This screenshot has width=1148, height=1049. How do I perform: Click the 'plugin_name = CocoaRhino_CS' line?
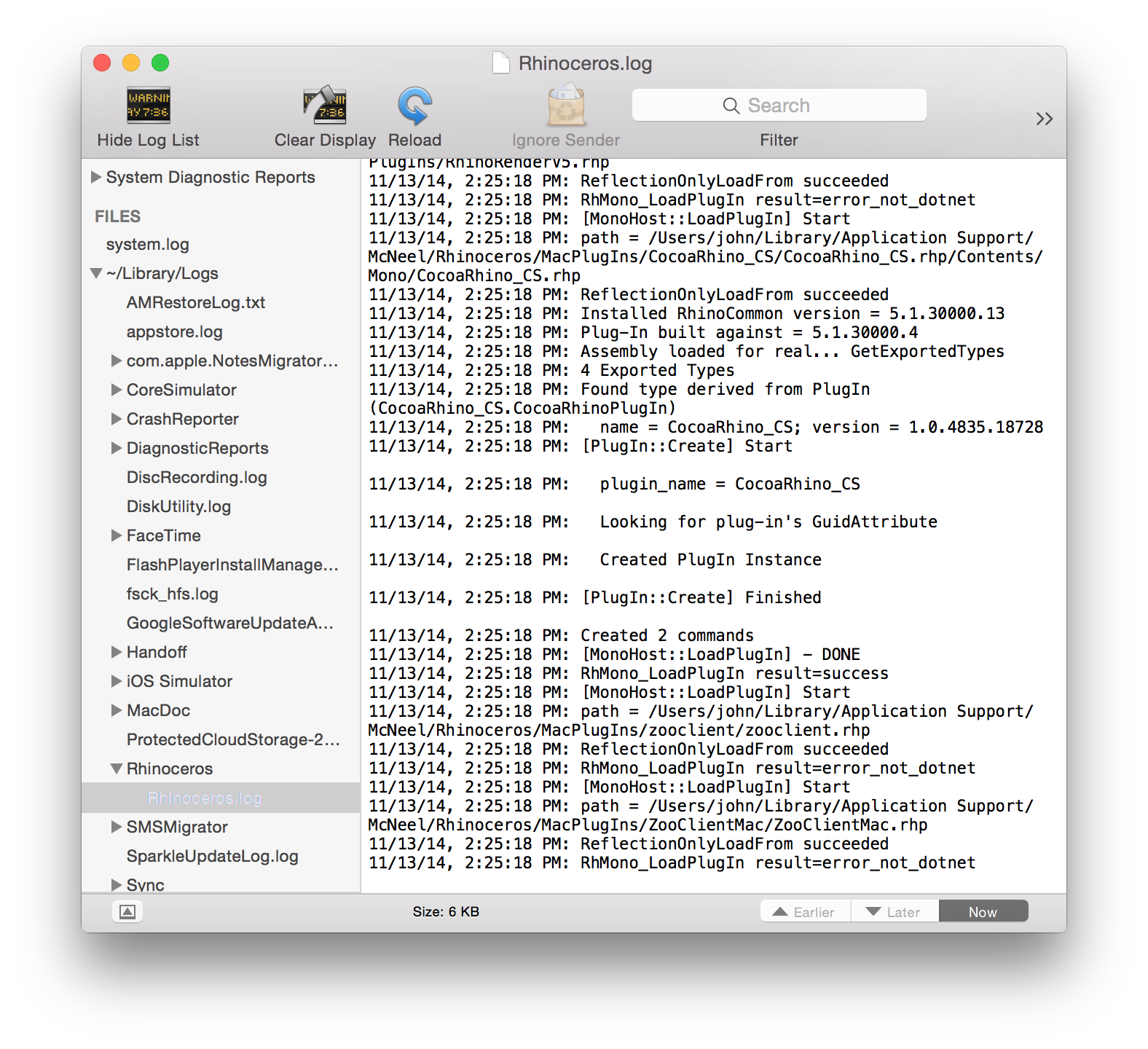tap(614, 484)
